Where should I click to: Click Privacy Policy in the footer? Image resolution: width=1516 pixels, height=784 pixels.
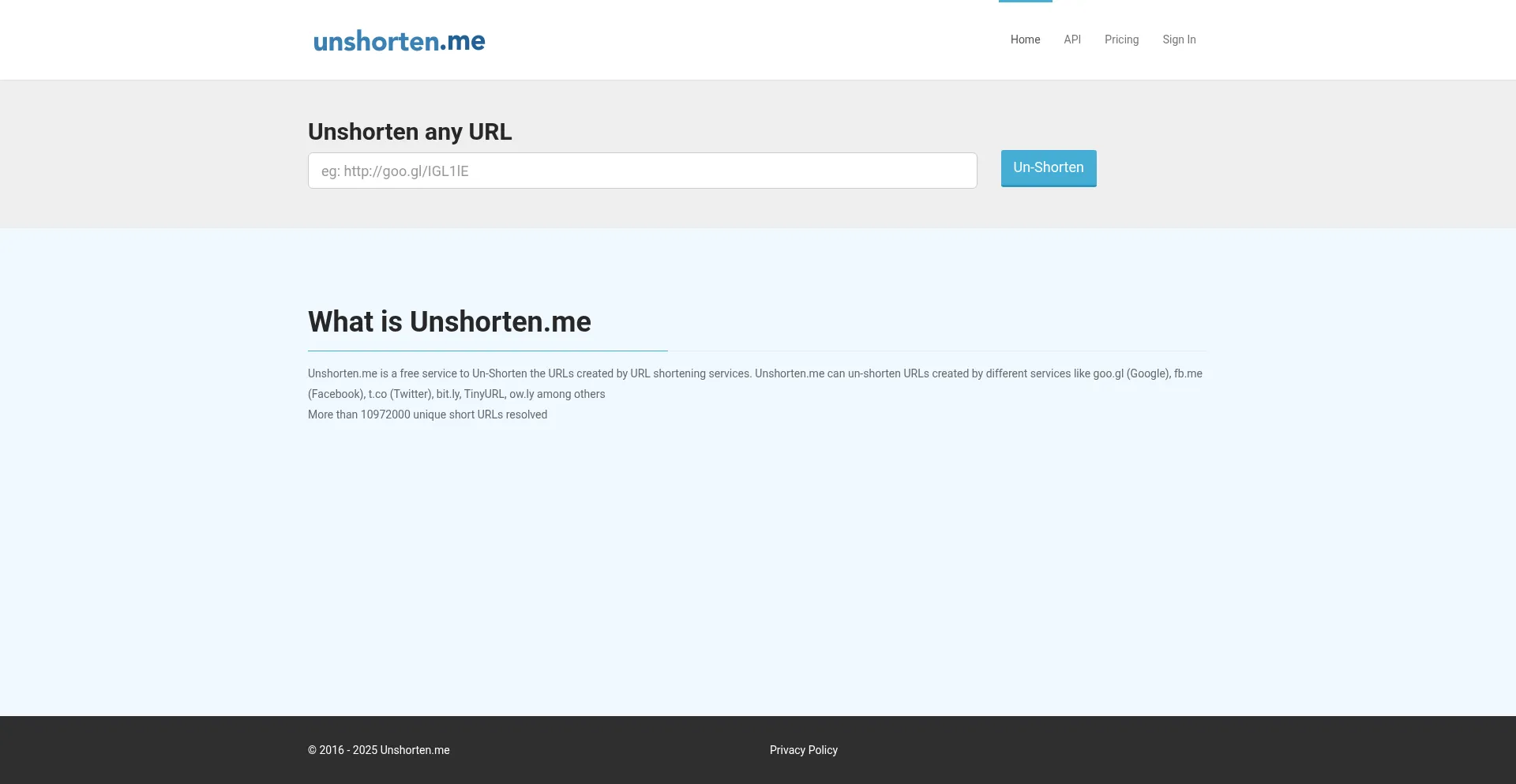pyautogui.click(x=804, y=750)
